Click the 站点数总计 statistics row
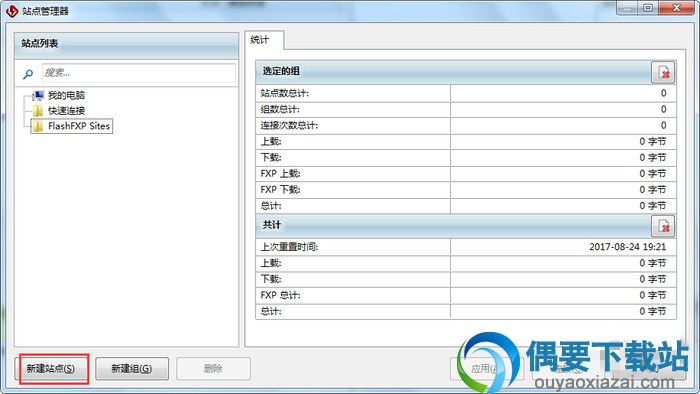700x394 pixels. (x=466, y=93)
